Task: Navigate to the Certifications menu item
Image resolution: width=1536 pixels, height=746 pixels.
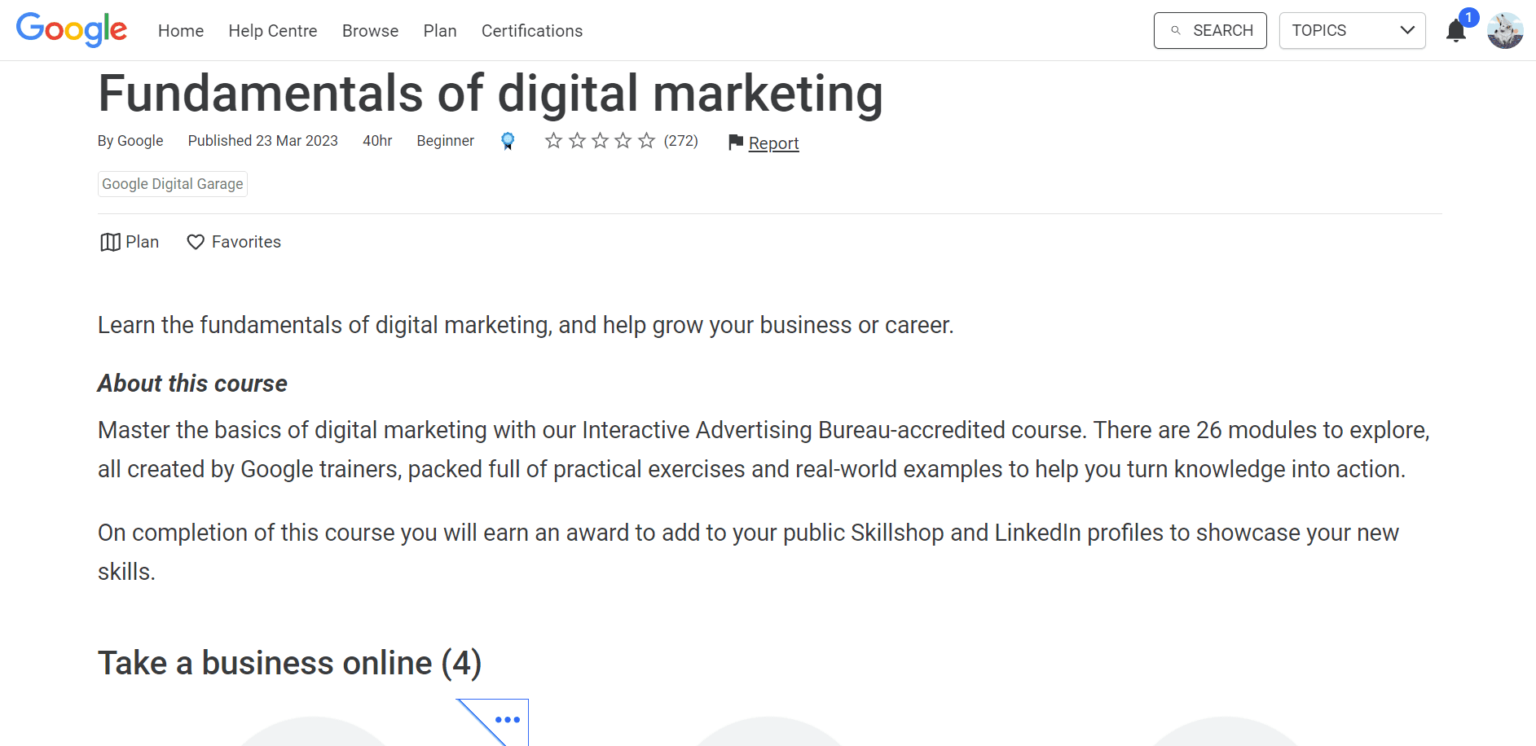Action: pyautogui.click(x=531, y=31)
